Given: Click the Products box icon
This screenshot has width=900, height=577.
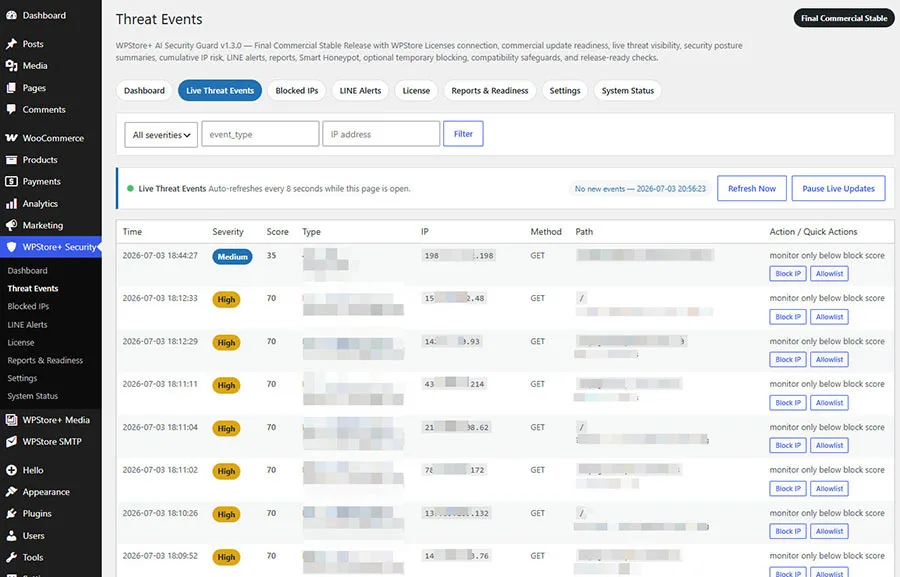Looking at the screenshot, I should pos(11,160).
